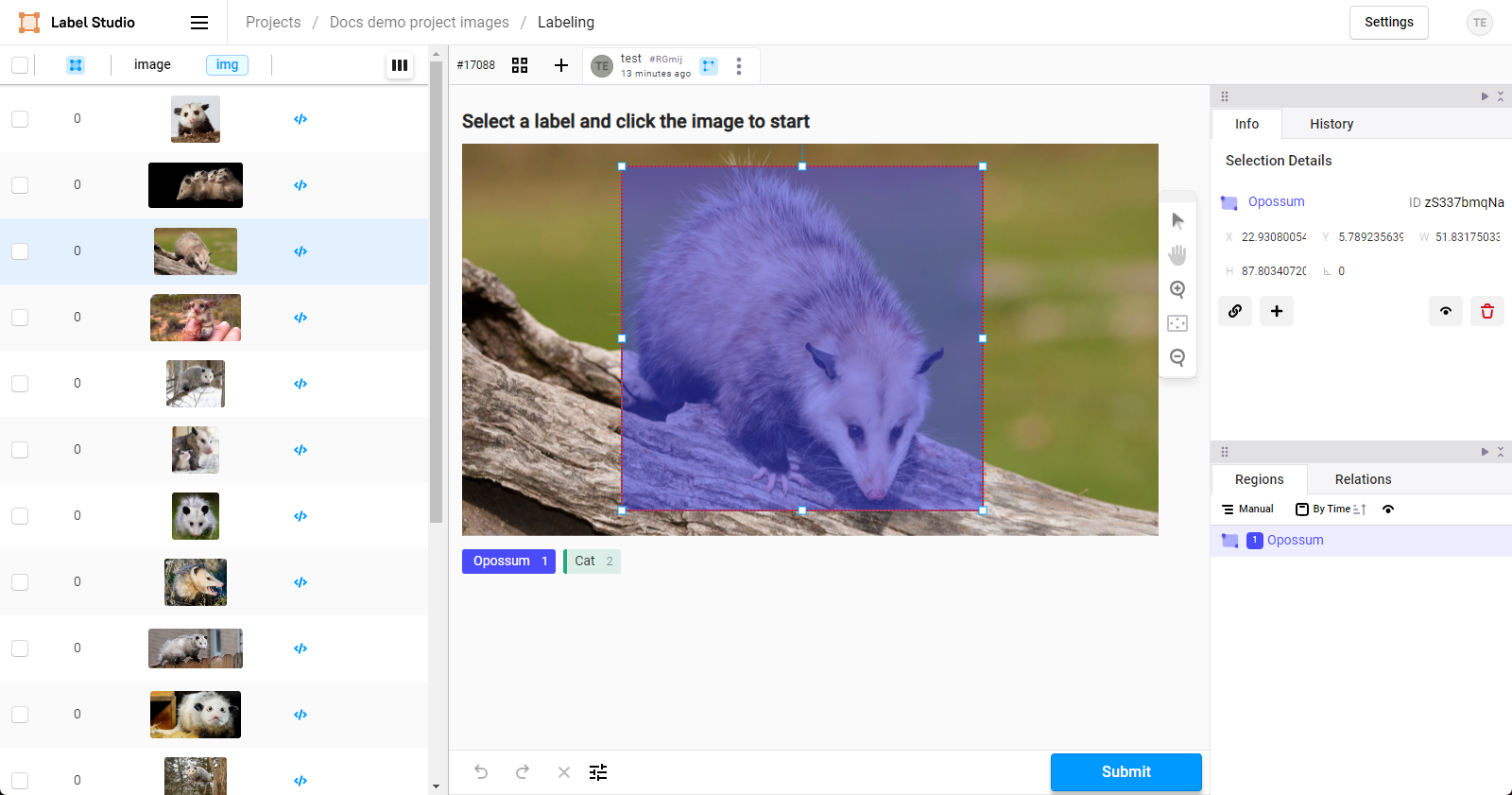Click the bounding box top-center handle
The height and width of the screenshot is (795, 1512).
tap(802, 166)
